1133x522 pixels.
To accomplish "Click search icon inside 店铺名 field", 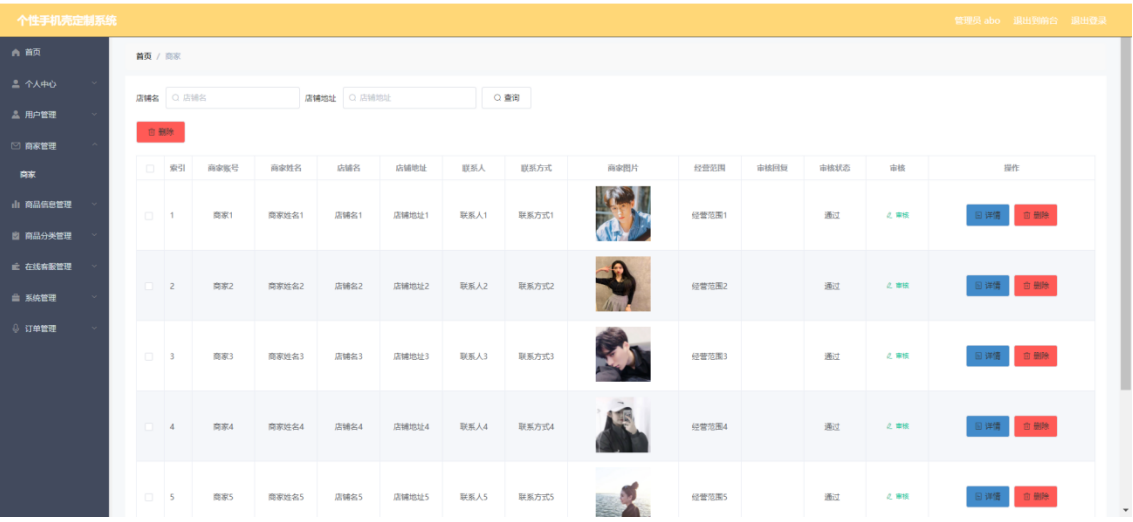I will coord(176,98).
